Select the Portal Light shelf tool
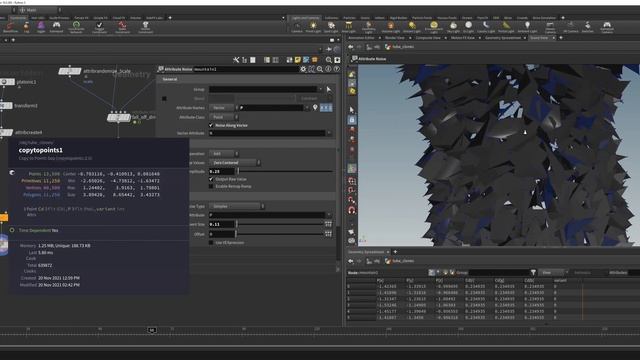 pos(506,27)
